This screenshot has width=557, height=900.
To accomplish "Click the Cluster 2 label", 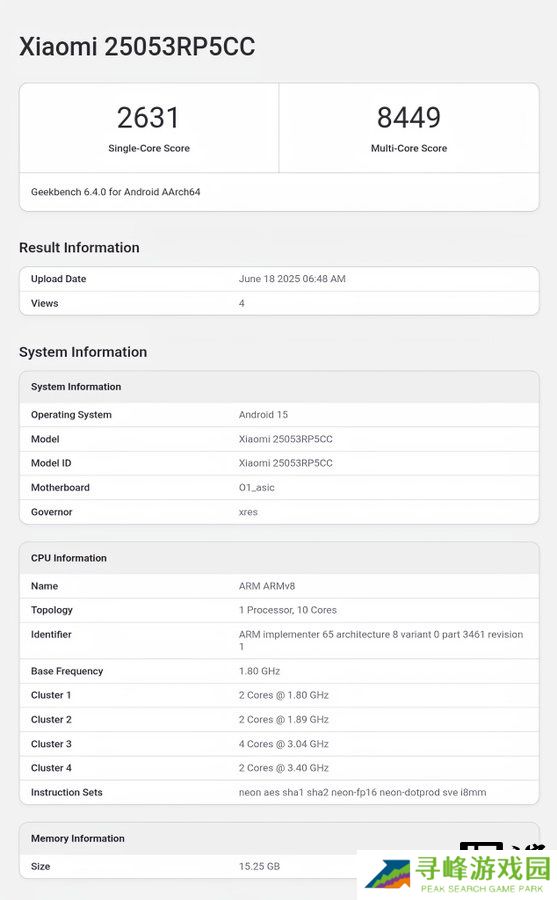I will coord(51,720).
